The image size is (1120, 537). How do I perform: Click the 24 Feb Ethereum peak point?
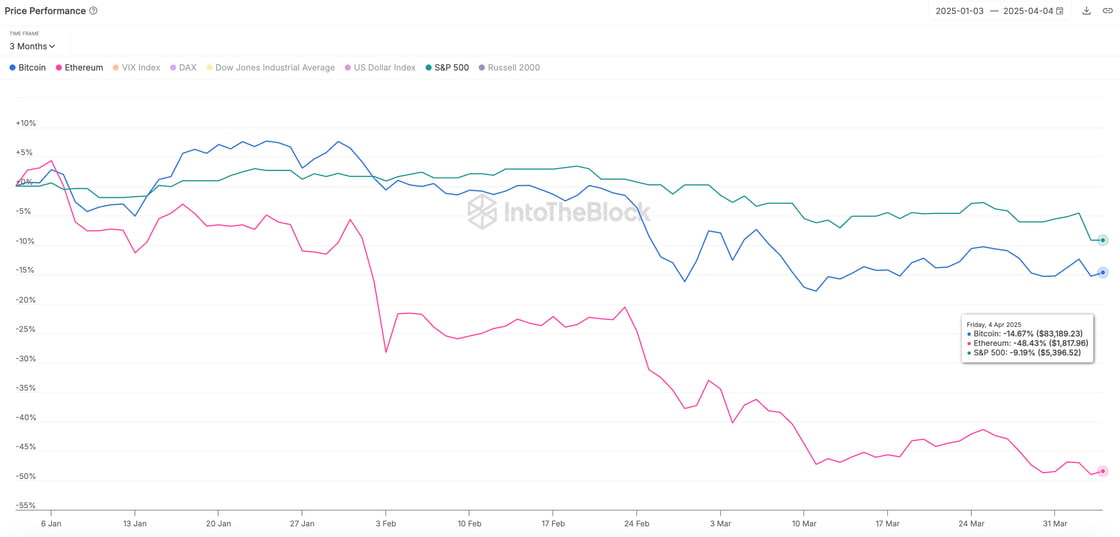click(x=625, y=307)
